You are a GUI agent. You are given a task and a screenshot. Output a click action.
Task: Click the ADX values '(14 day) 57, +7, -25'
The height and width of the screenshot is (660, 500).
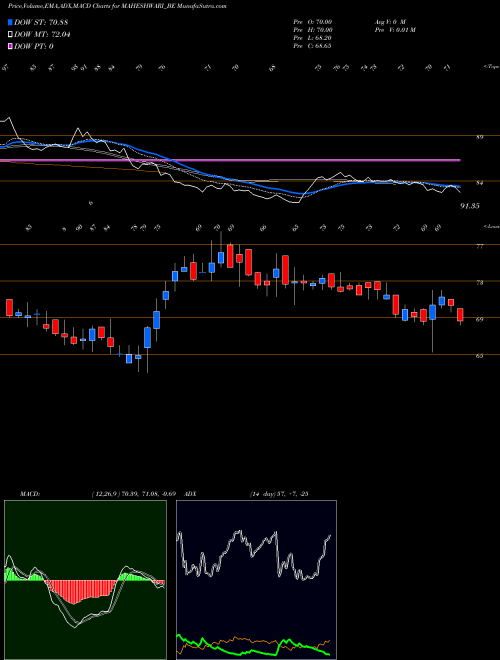(279, 494)
